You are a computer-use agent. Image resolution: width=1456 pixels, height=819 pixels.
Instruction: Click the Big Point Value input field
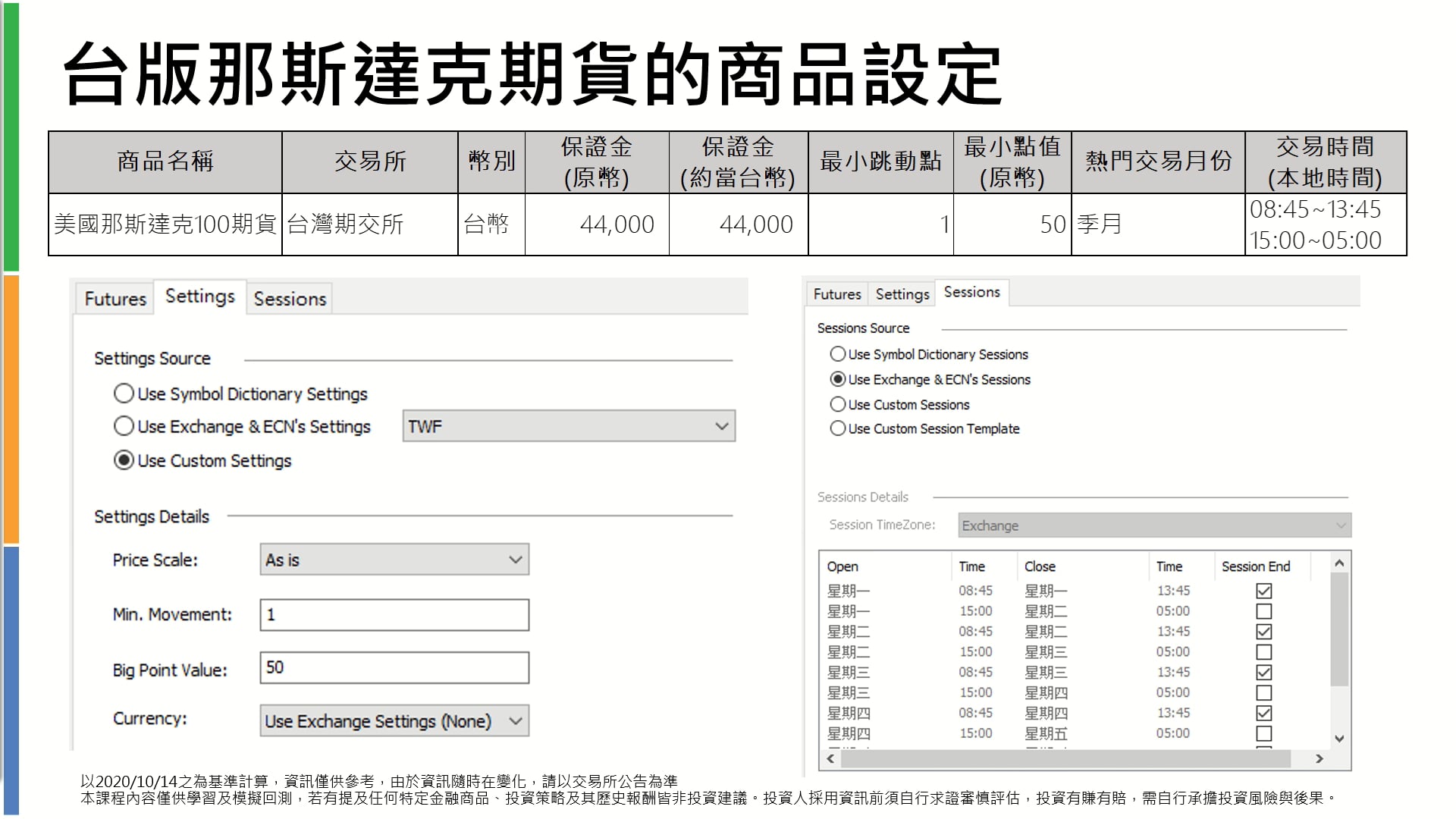tap(394, 667)
